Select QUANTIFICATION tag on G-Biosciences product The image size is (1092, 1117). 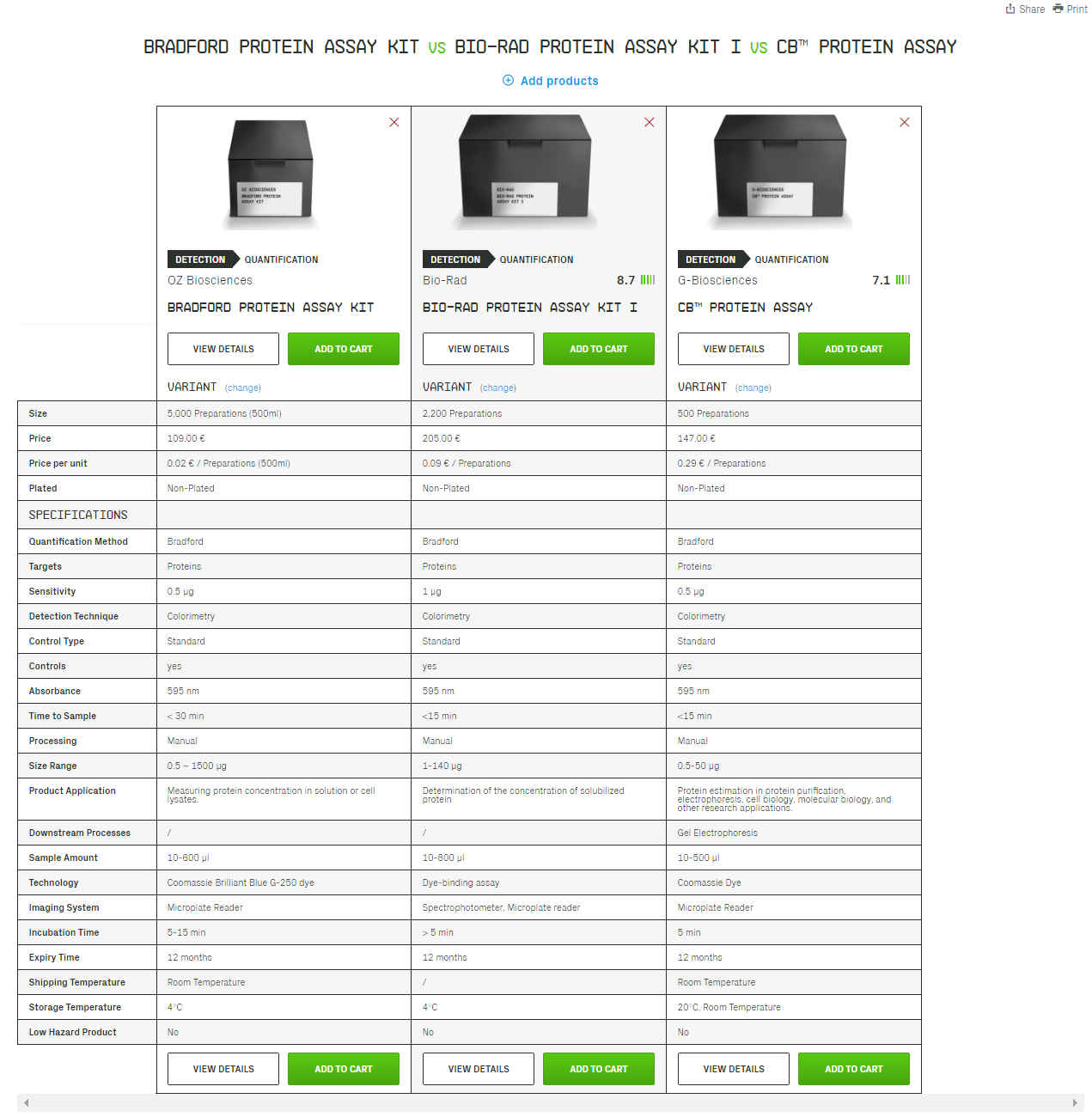(x=791, y=259)
